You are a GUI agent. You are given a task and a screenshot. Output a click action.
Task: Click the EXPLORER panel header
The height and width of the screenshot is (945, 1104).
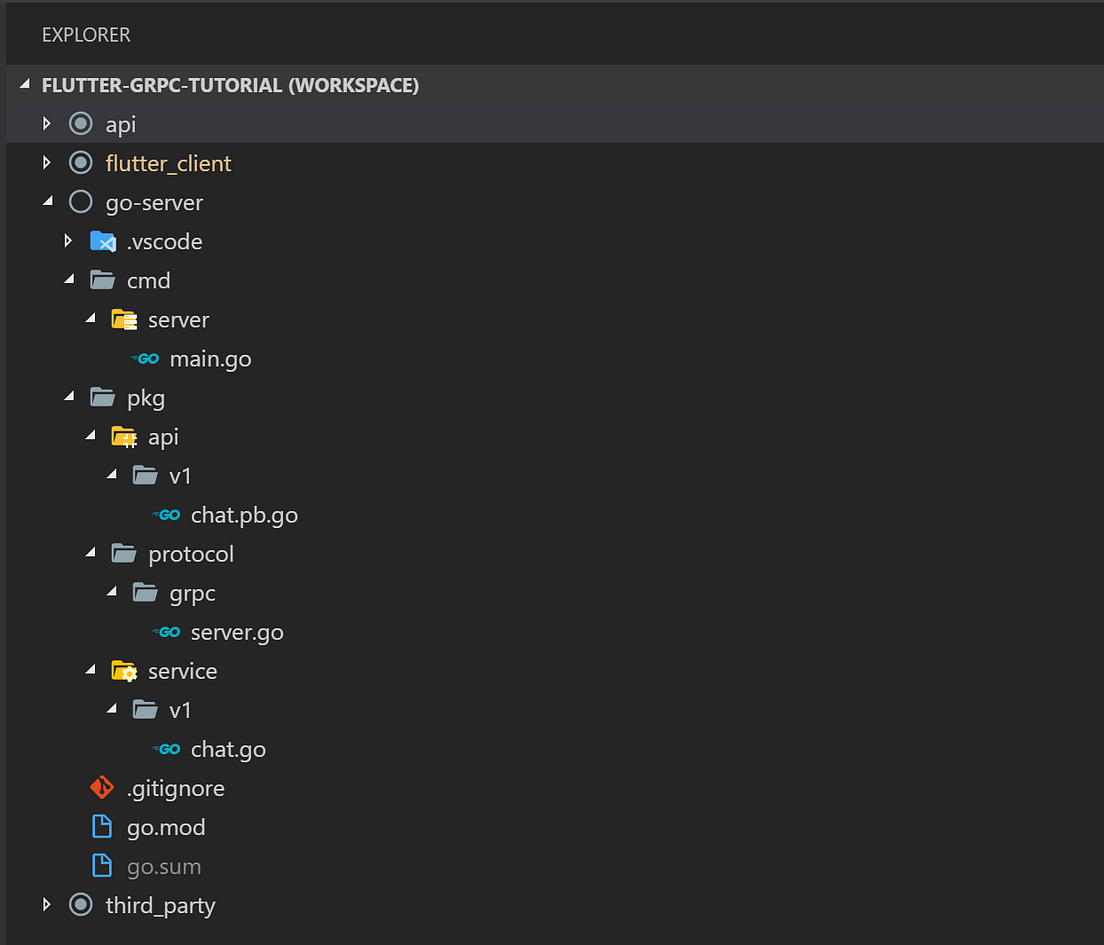(x=86, y=34)
